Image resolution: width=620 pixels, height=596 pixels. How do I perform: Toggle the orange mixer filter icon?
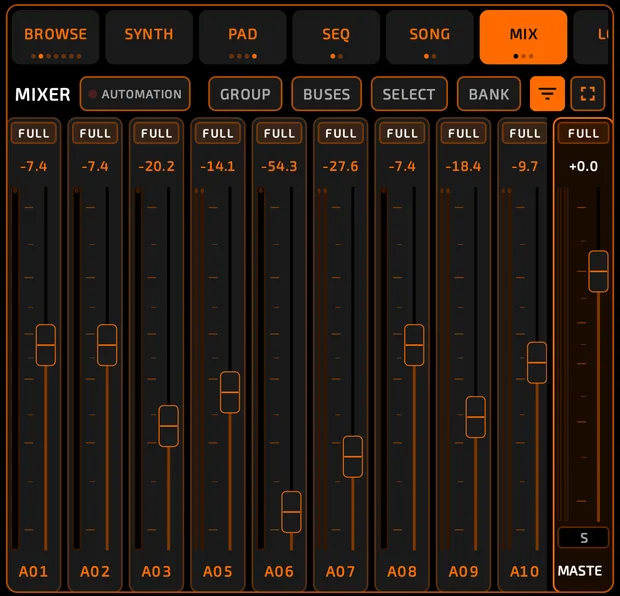tap(547, 94)
